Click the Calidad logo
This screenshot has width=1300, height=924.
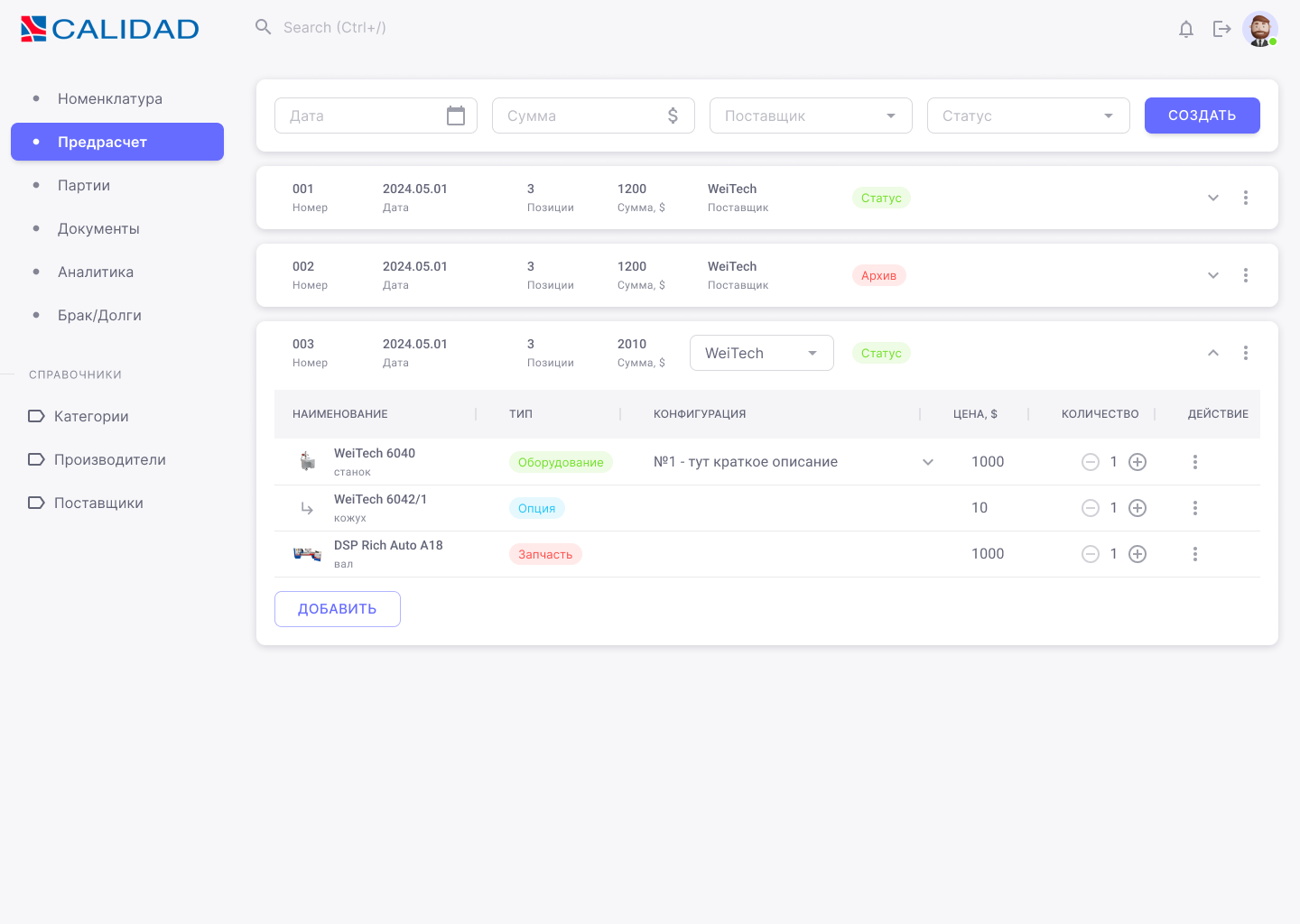tap(109, 29)
